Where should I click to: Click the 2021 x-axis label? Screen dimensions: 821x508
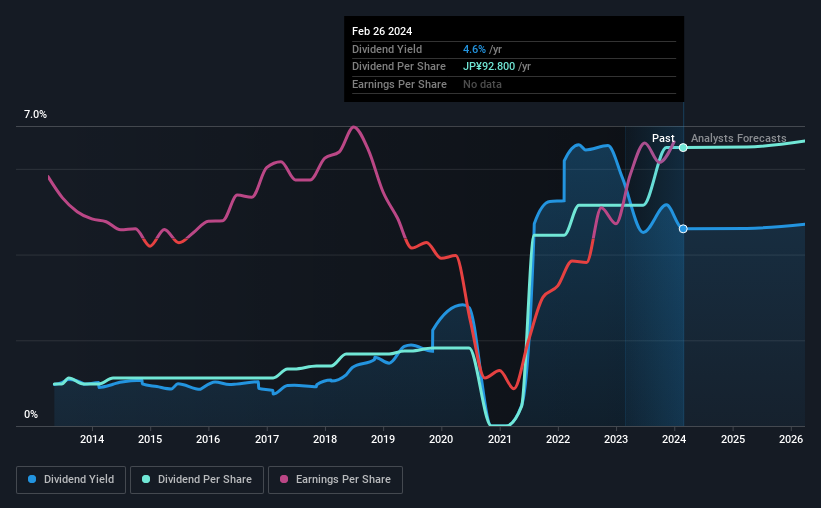[500, 439]
